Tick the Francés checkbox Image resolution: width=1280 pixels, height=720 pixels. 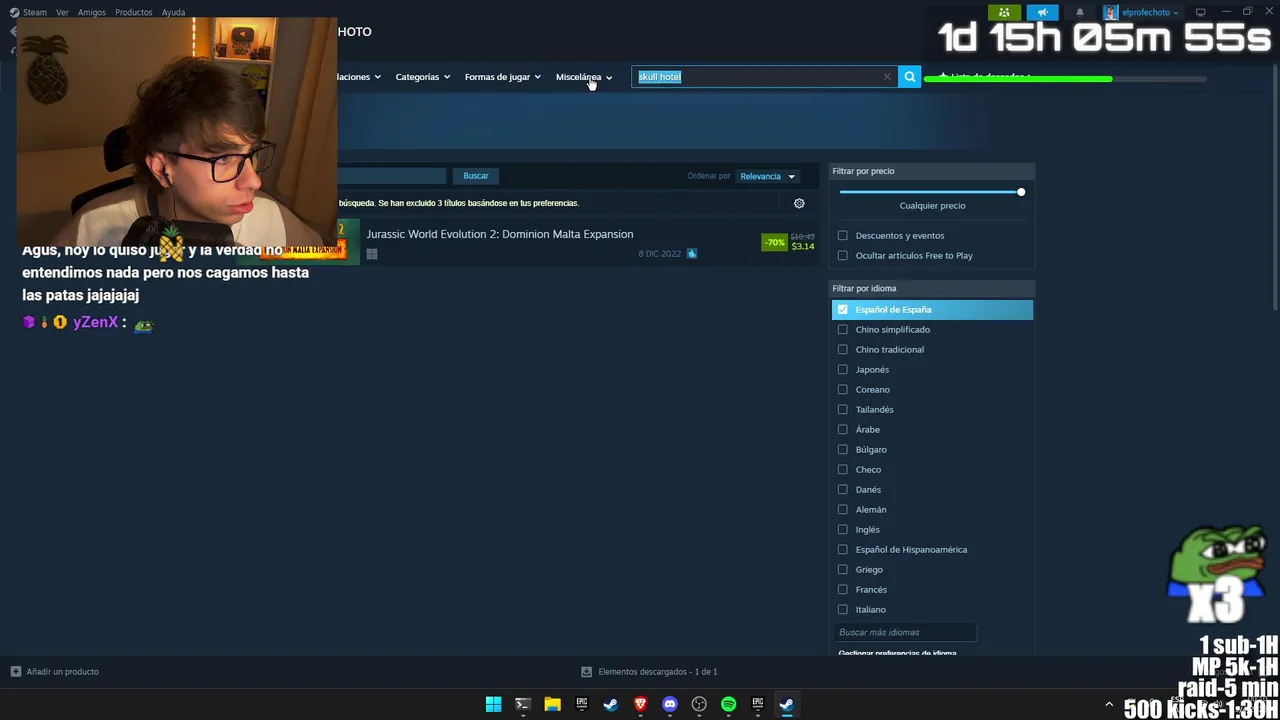pos(843,590)
